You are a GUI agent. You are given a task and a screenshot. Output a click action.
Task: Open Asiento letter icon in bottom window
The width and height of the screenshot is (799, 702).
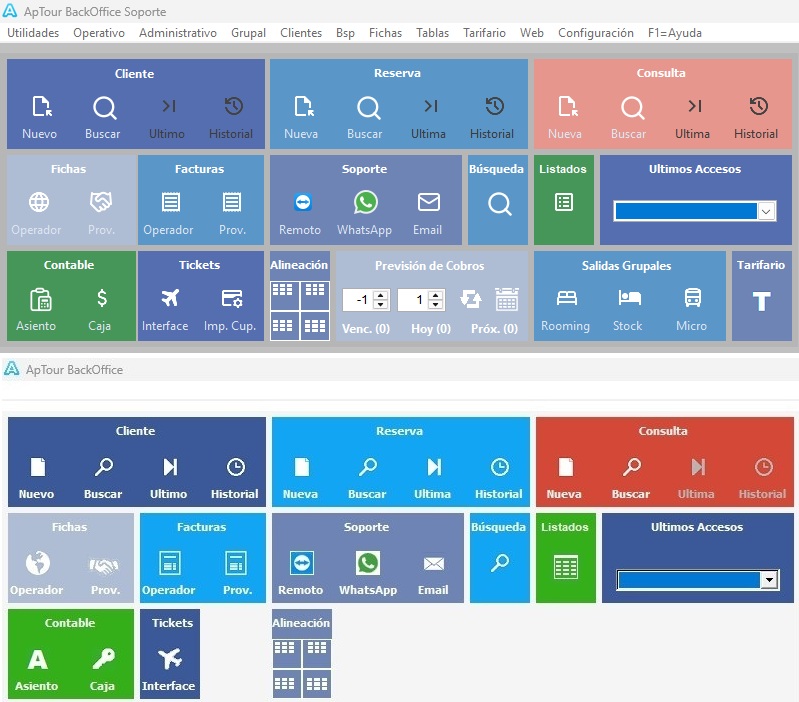pyautogui.click(x=37, y=659)
